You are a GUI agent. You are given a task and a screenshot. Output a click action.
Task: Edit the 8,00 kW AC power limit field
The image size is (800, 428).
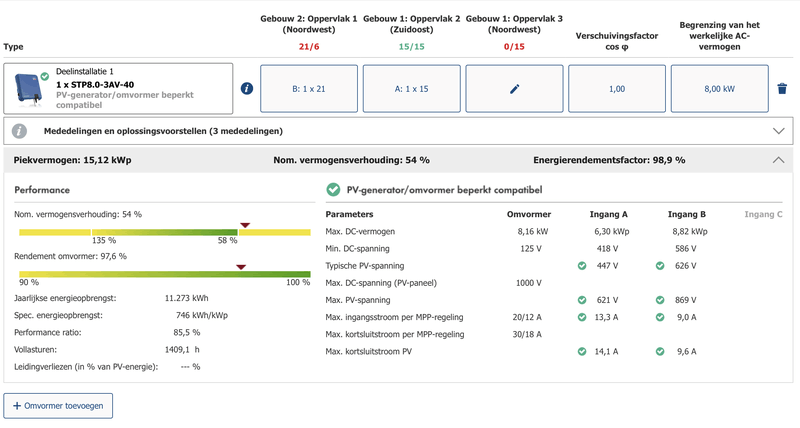[x=719, y=89]
